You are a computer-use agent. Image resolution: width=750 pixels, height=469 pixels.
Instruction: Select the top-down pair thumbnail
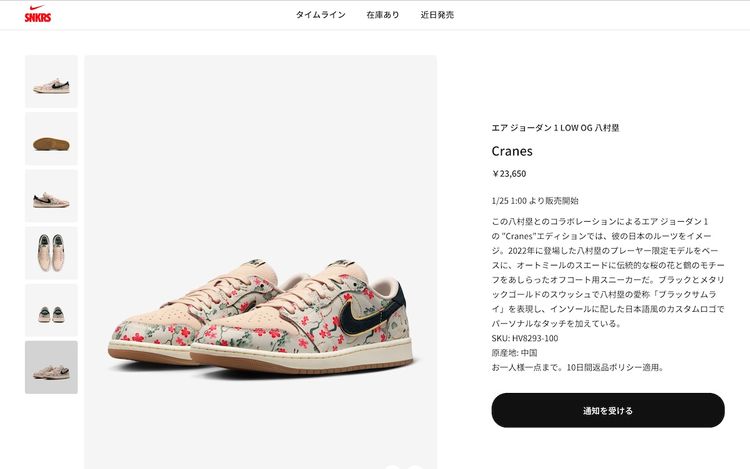point(51,253)
